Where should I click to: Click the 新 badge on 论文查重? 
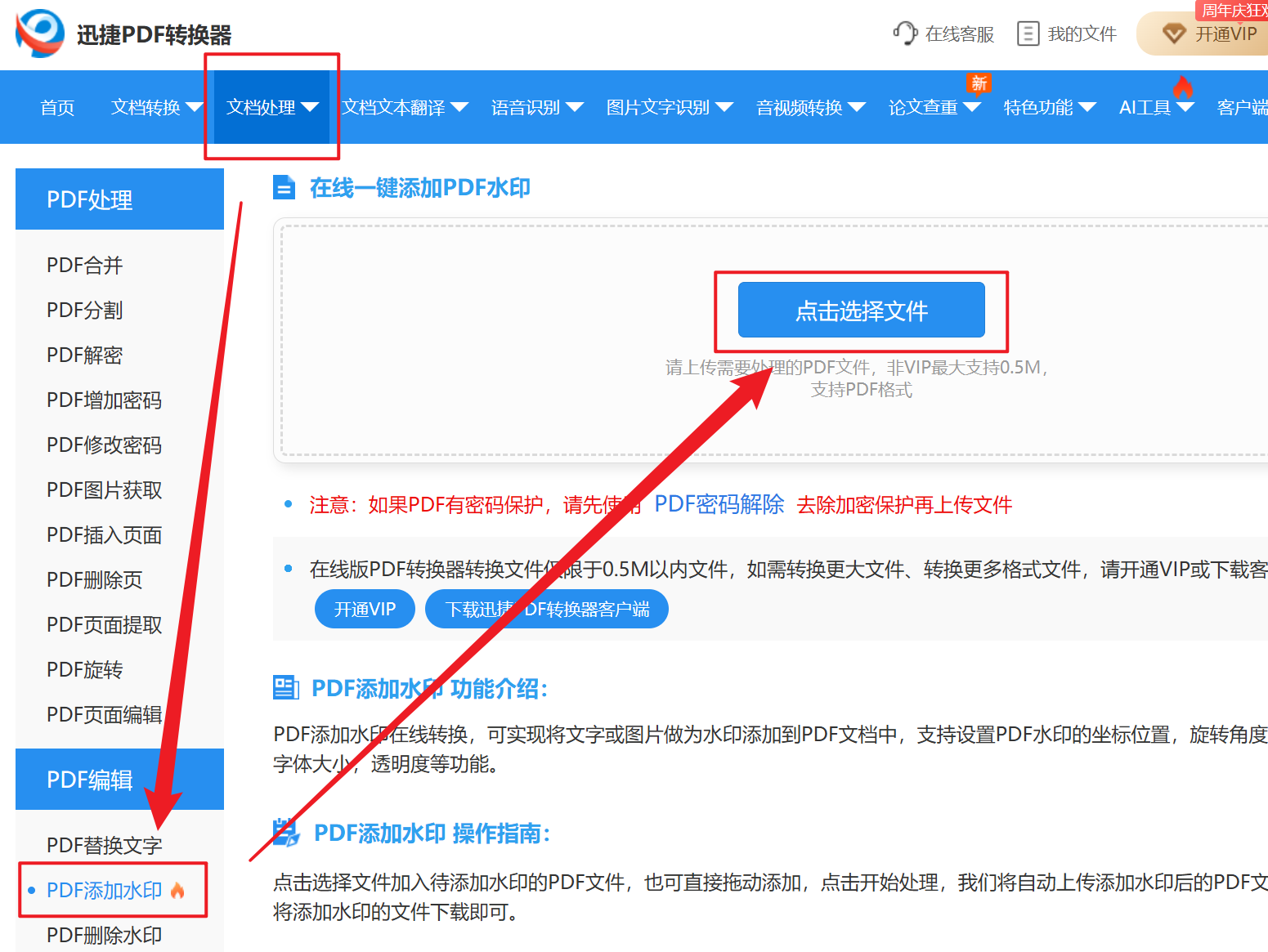(979, 83)
